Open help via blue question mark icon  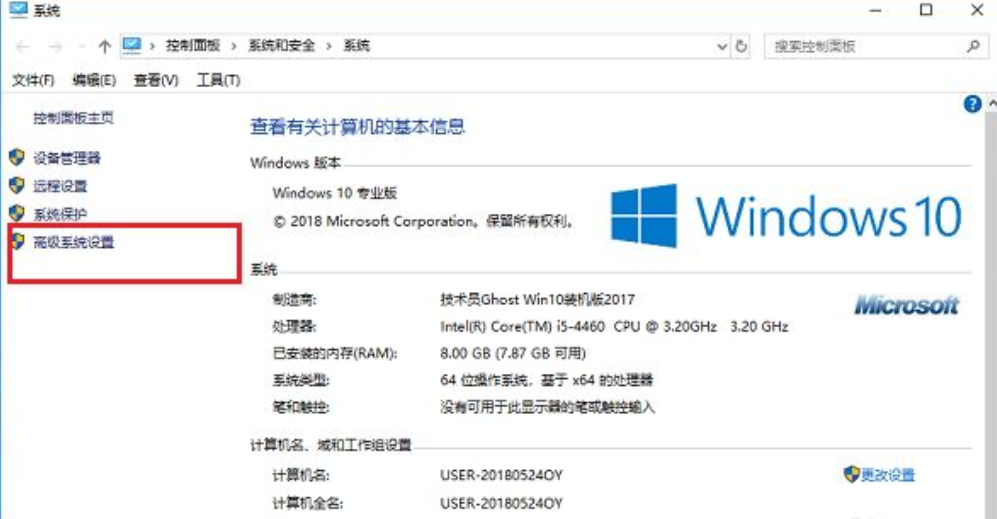pos(972,104)
